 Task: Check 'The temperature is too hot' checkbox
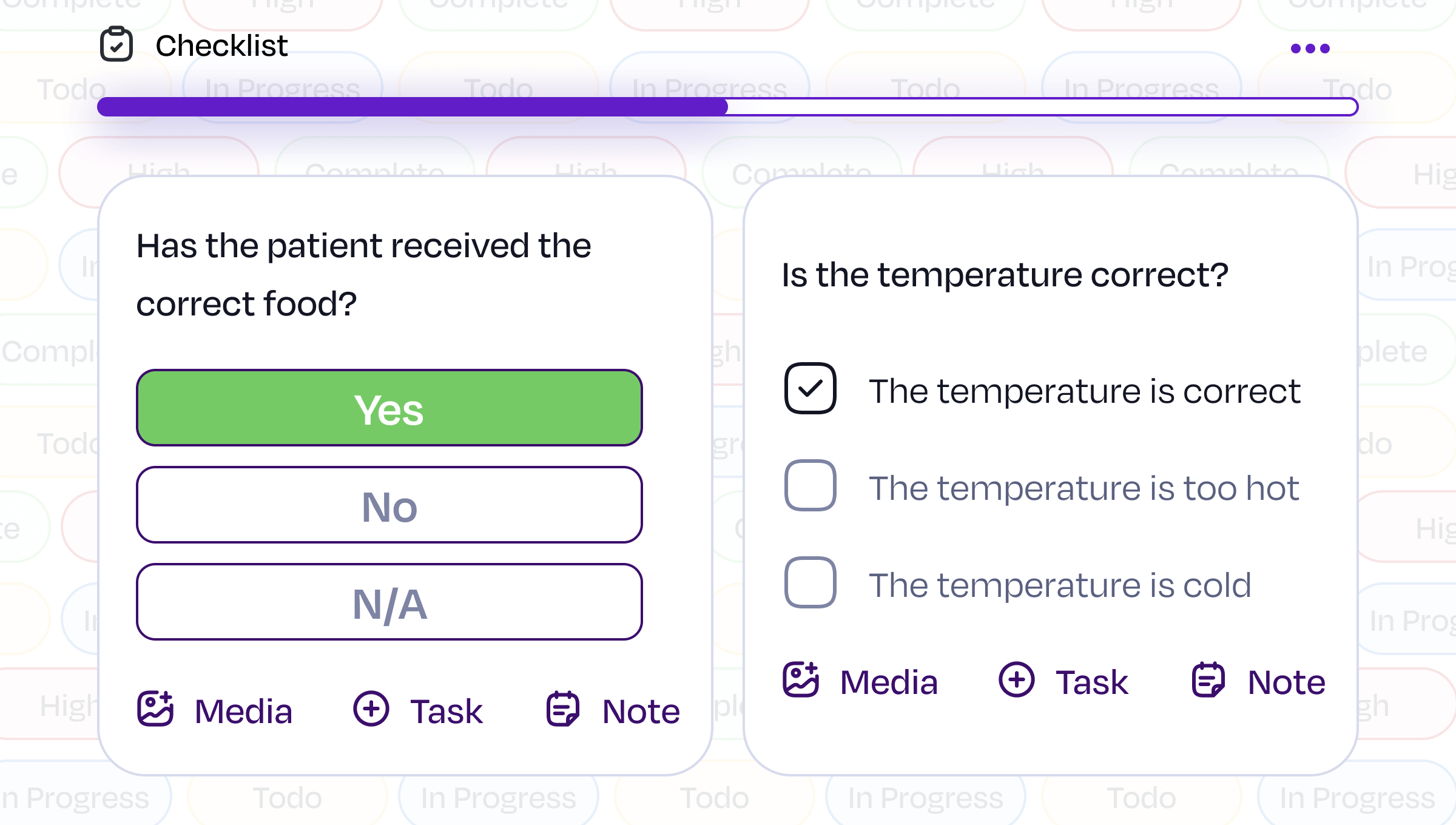(x=810, y=485)
